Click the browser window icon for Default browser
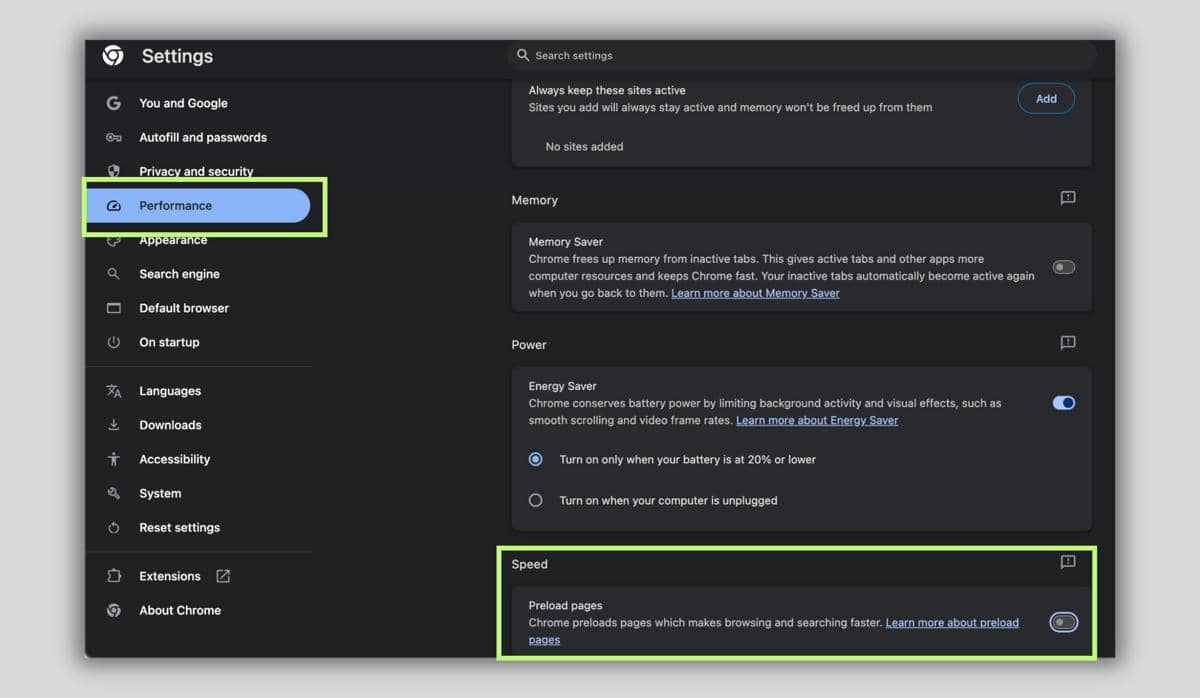The width and height of the screenshot is (1200, 698). tap(114, 308)
